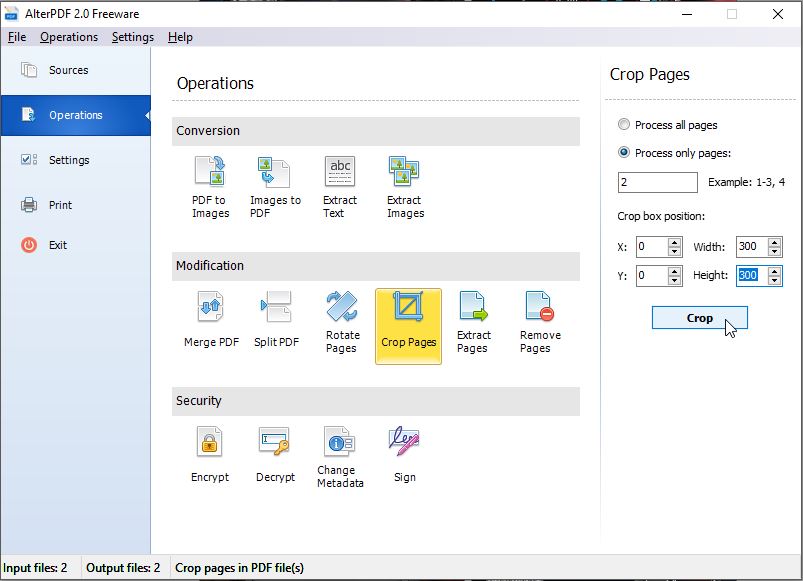This screenshot has width=803, height=581.
Task: Select the Remove Pages tool
Action: coord(540,322)
